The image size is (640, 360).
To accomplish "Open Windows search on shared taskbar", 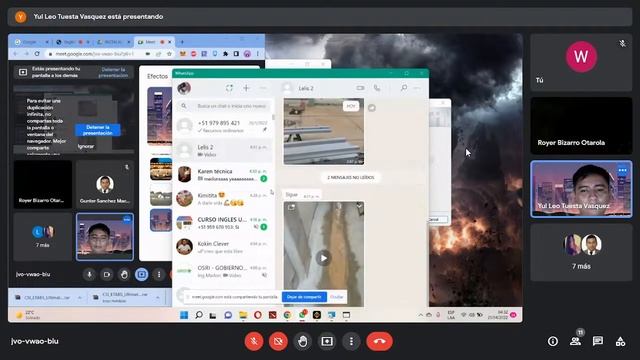I will coord(199,315).
